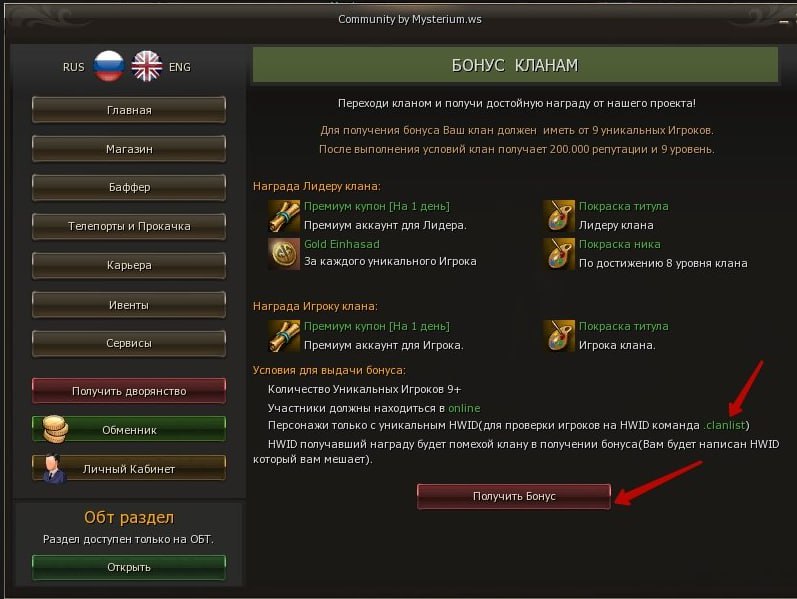This screenshot has width=797, height=599.
Task: Click the green Открыть button
Action: click(129, 567)
